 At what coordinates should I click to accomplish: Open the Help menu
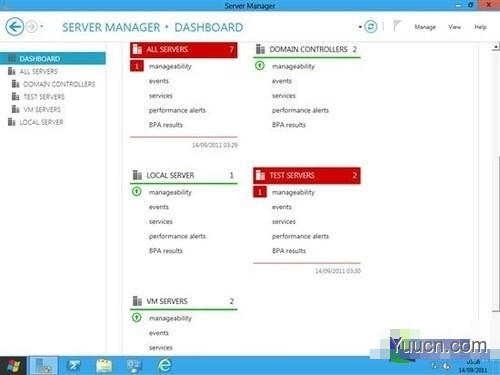pyautogui.click(x=480, y=27)
